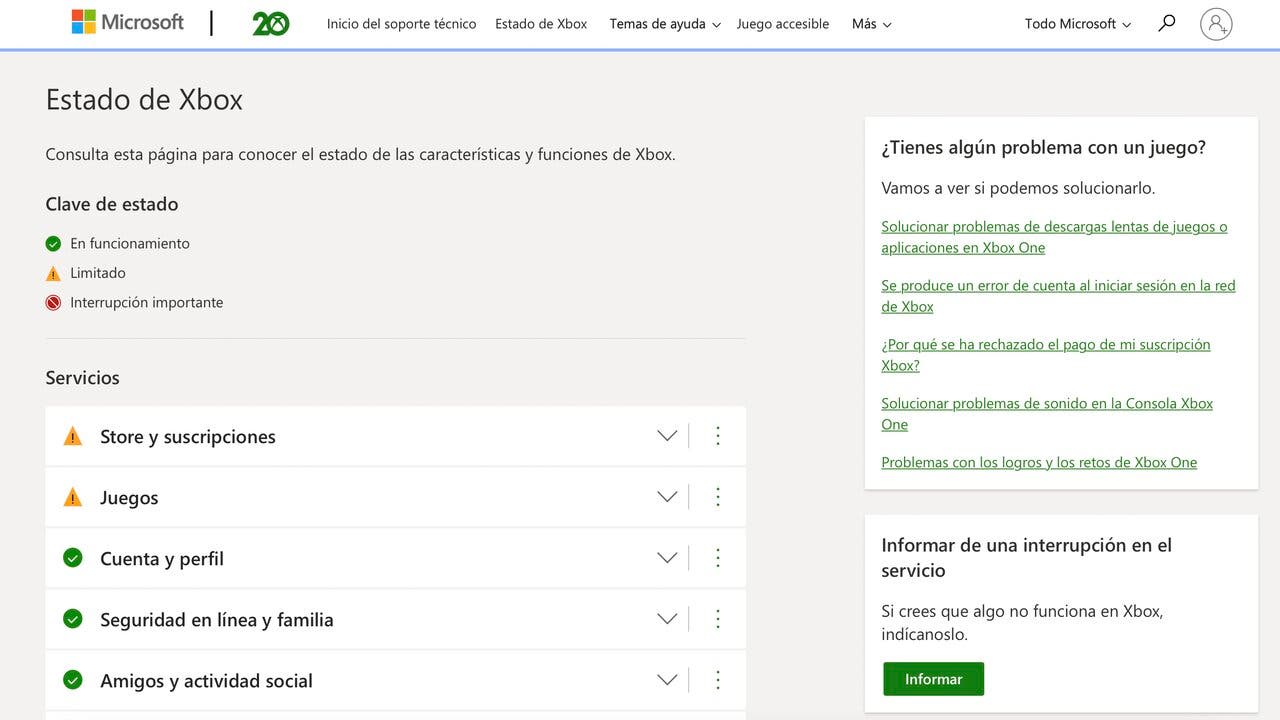Click the account sign-in avatar icon
The height and width of the screenshot is (720, 1280).
point(1216,24)
